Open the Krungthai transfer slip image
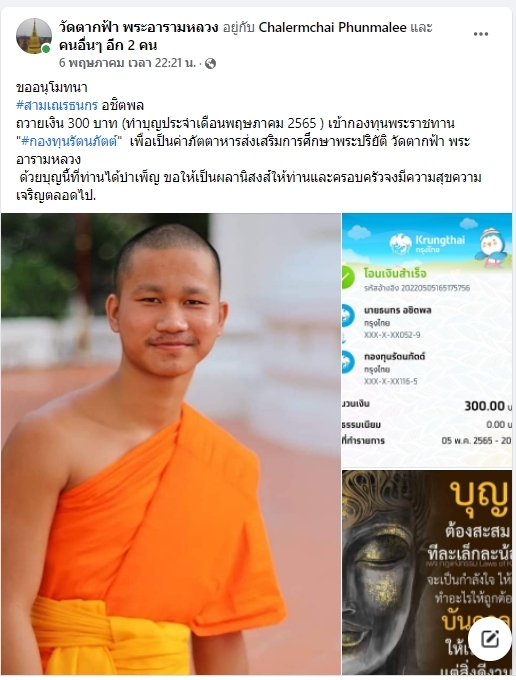Image resolution: width=516 pixels, height=680 pixels. pos(427,340)
